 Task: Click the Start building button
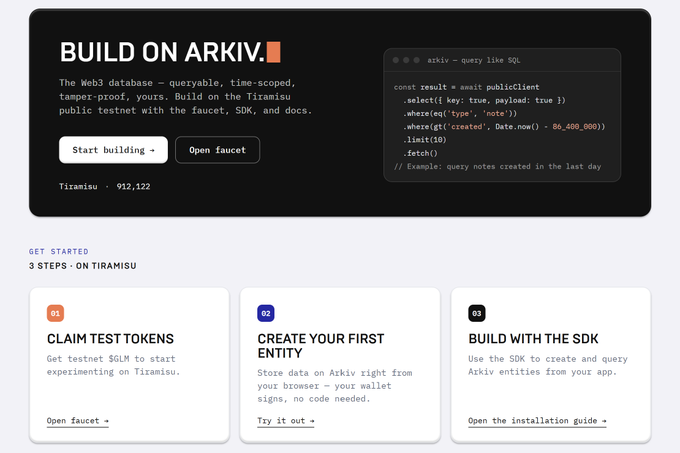tap(113, 150)
